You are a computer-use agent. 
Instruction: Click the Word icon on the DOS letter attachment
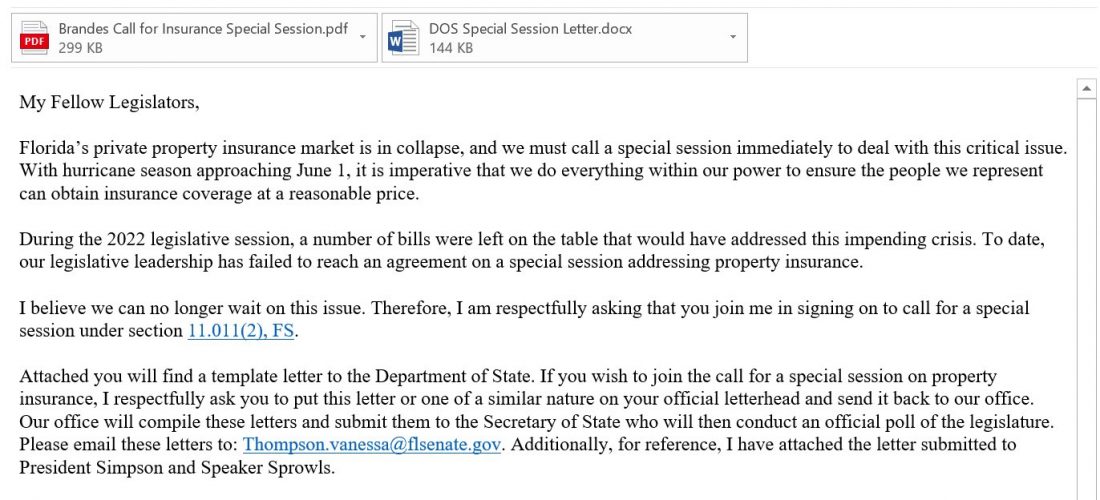click(x=404, y=38)
